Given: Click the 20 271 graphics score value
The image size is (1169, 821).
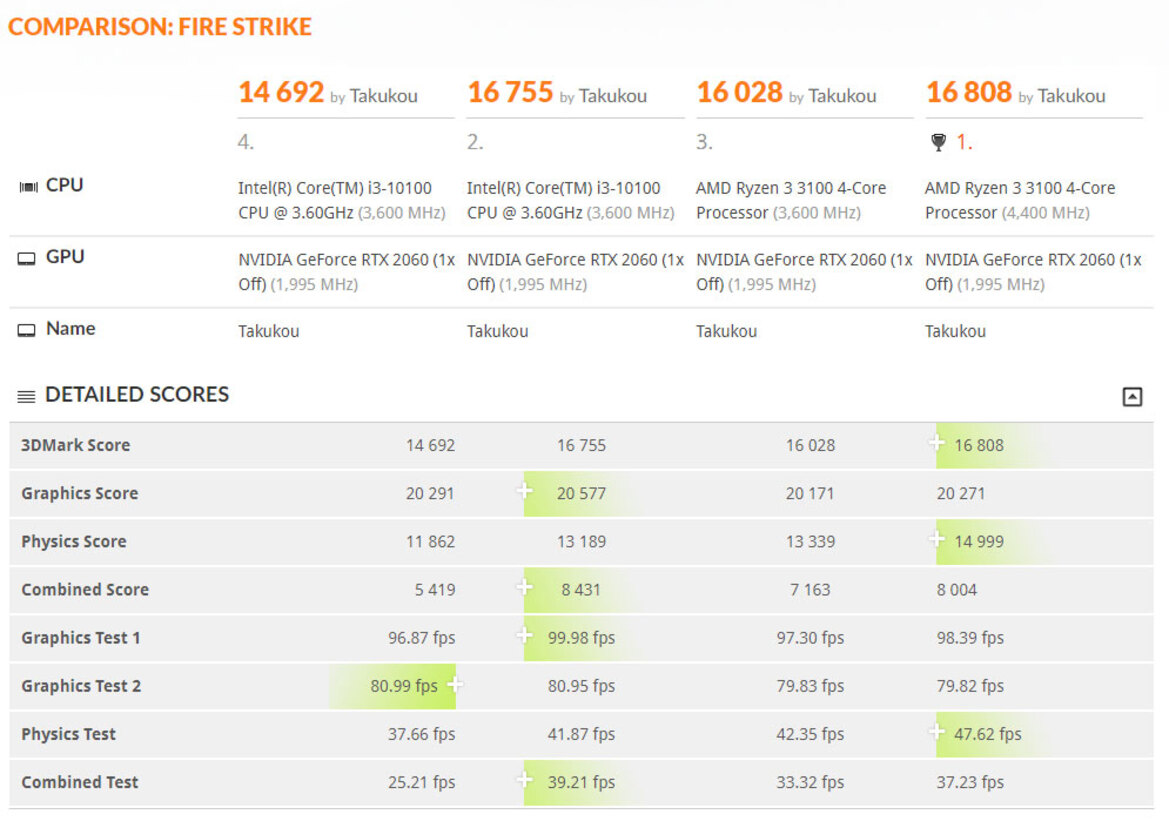Looking at the screenshot, I should [x=960, y=494].
